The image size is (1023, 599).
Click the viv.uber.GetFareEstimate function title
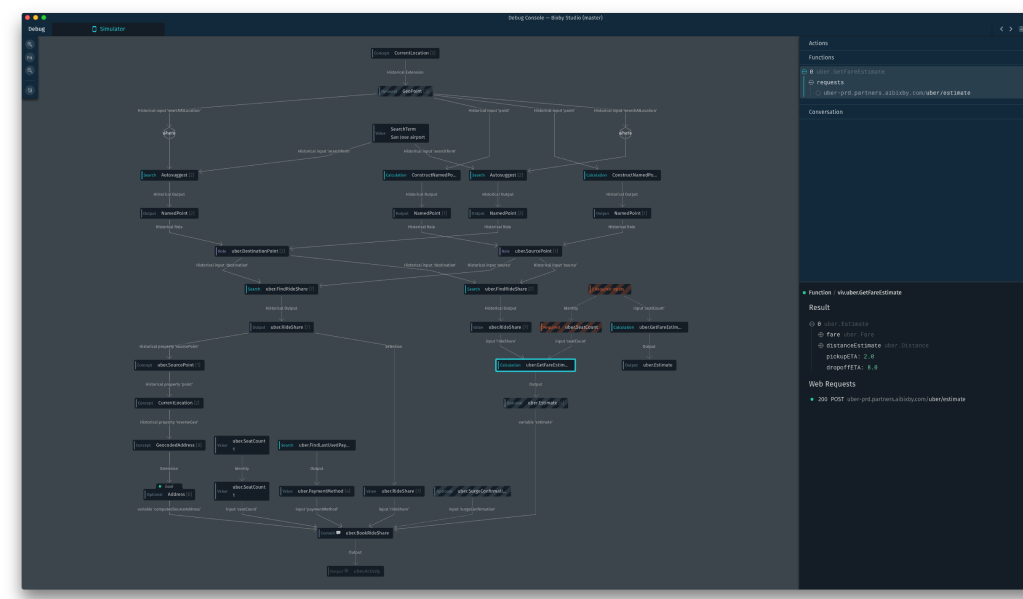pos(869,293)
